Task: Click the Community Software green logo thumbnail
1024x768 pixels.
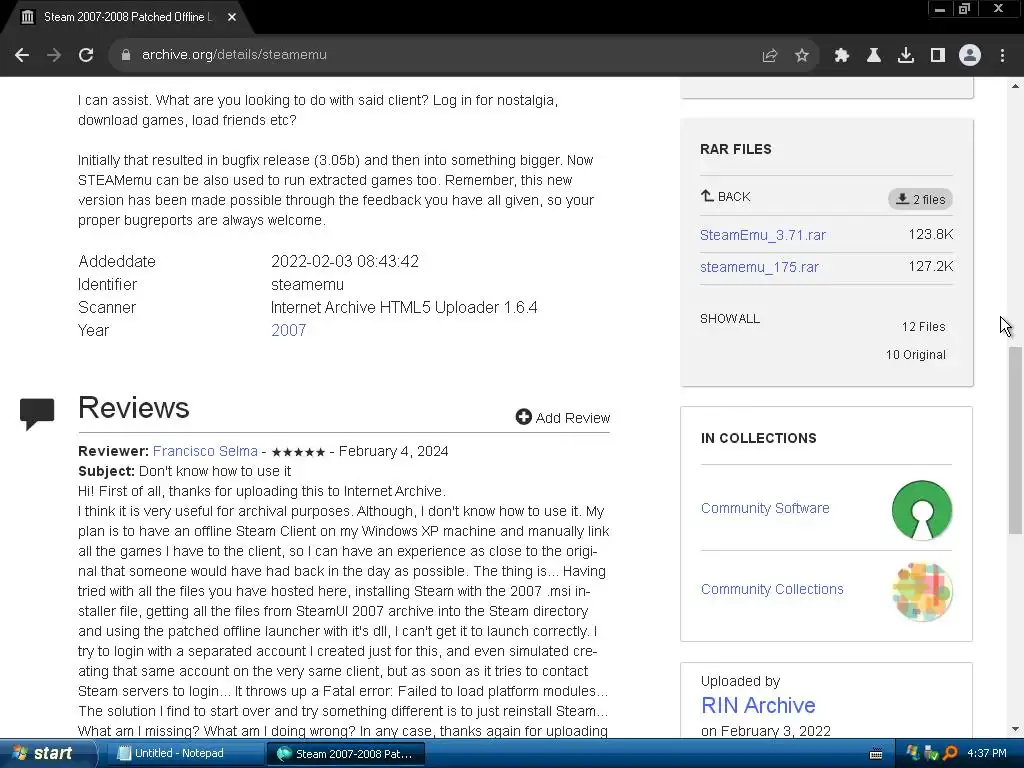Action: (922, 510)
